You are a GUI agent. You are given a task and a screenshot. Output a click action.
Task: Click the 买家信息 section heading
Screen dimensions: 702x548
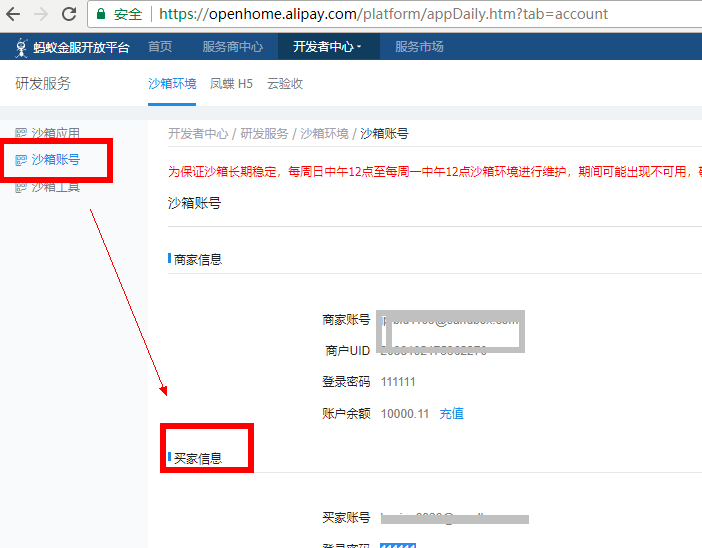pos(198,458)
